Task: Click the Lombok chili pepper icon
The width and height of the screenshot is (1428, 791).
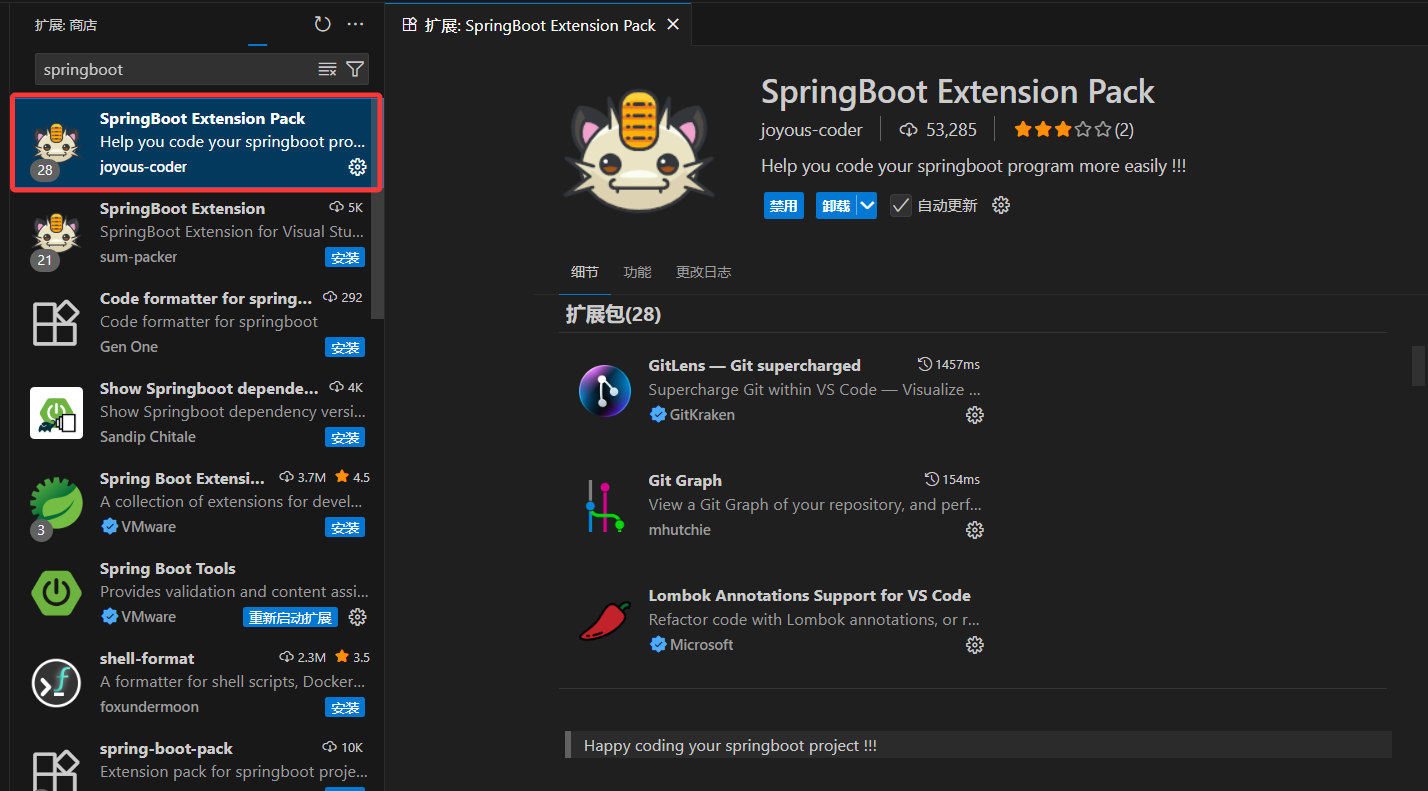Action: click(x=605, y=620)
